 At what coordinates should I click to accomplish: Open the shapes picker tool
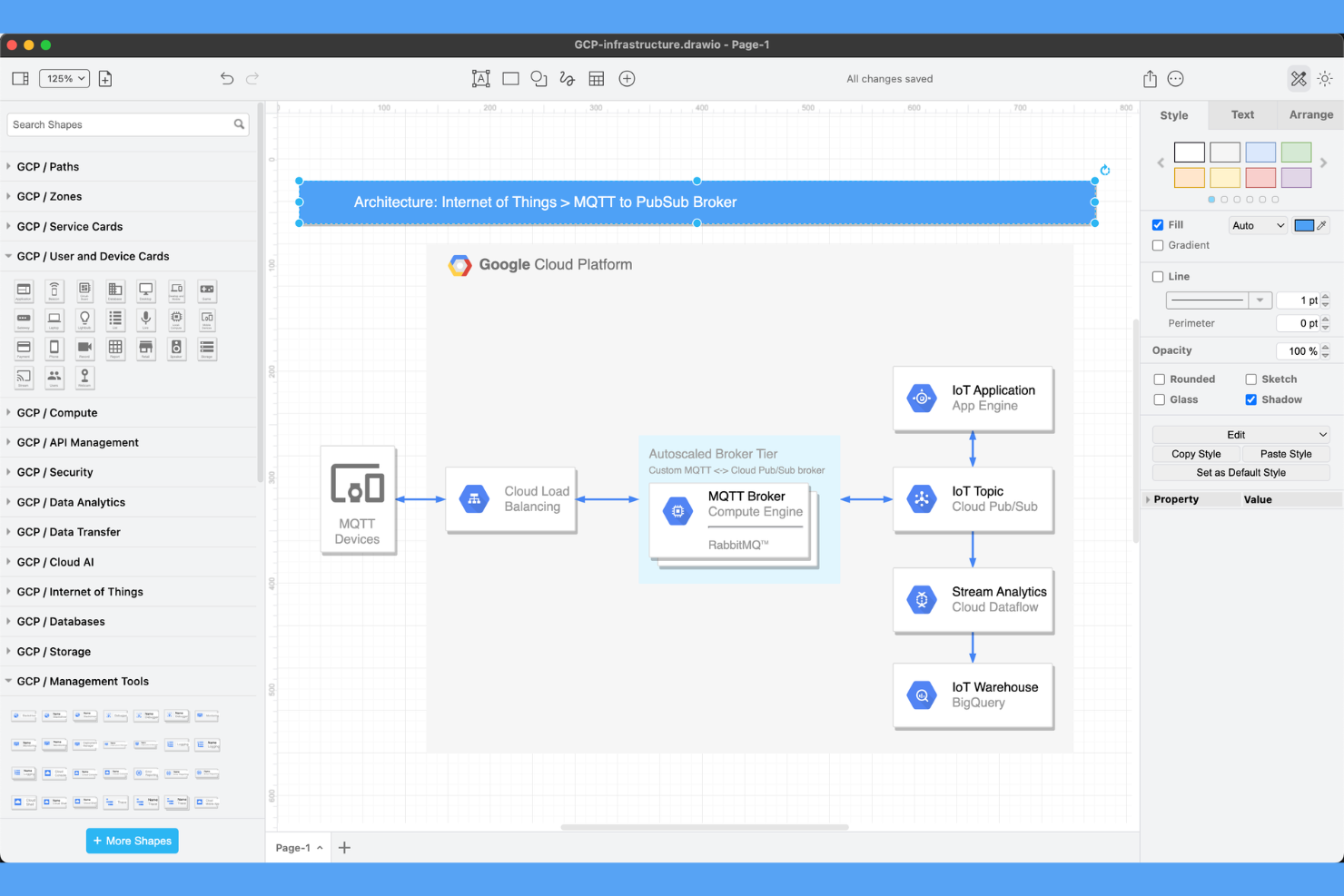point(539,79)
